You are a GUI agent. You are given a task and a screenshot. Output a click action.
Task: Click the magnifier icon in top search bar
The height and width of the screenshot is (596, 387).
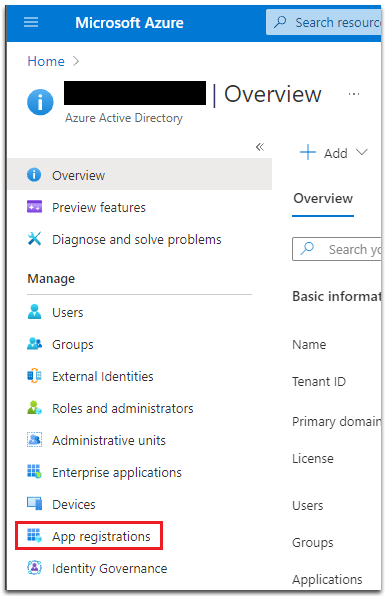point(281,22)
